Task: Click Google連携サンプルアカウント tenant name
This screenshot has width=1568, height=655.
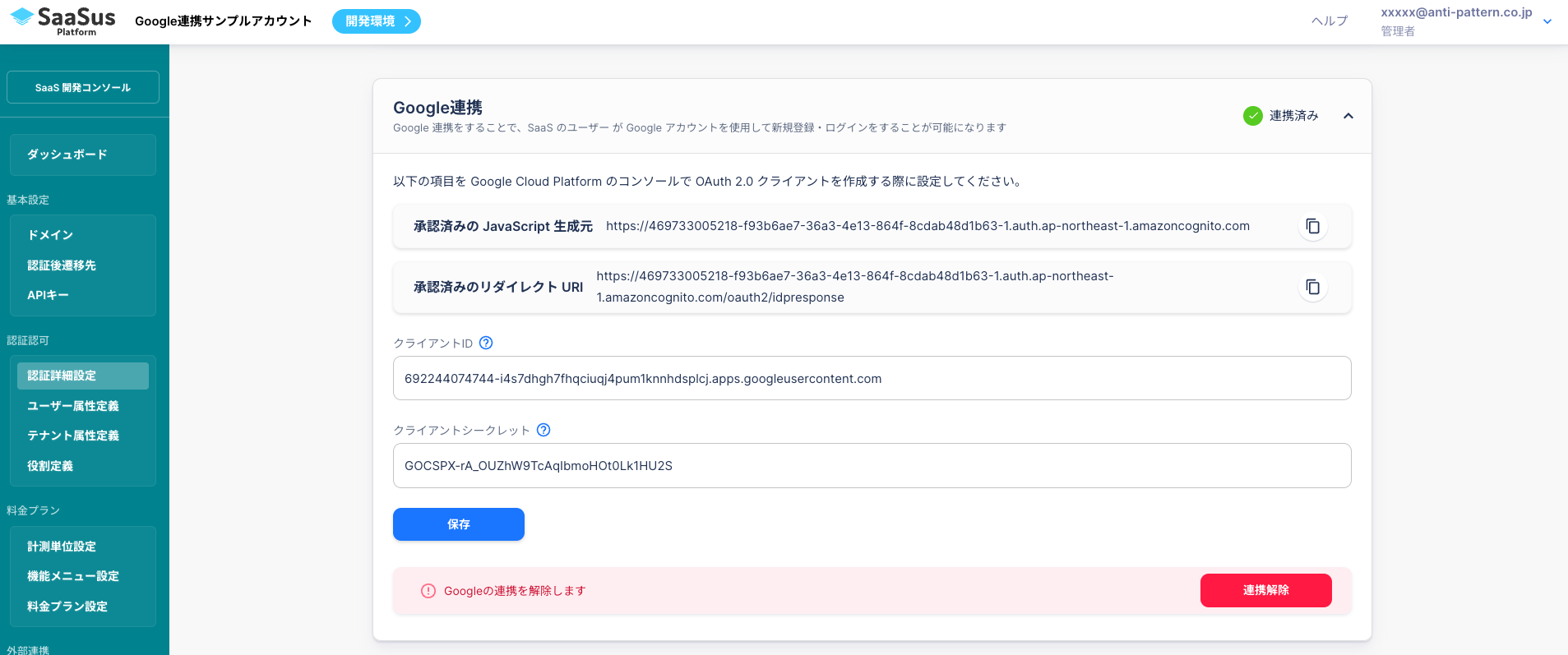Action: [x=224, y=21]
